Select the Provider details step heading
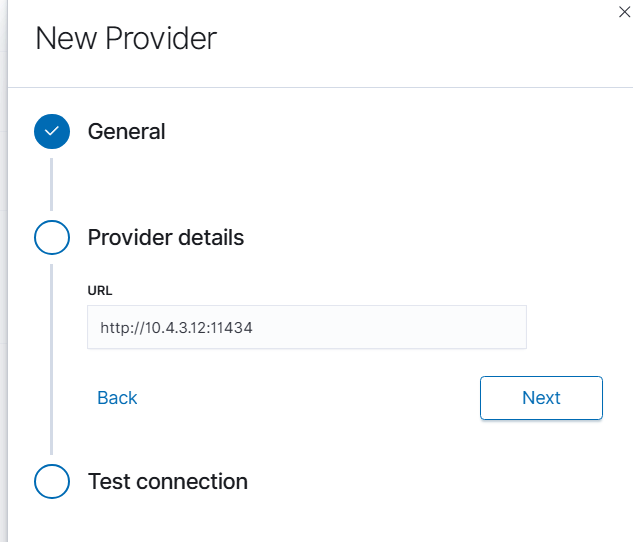633x542 pixels. tap(166, 238)
